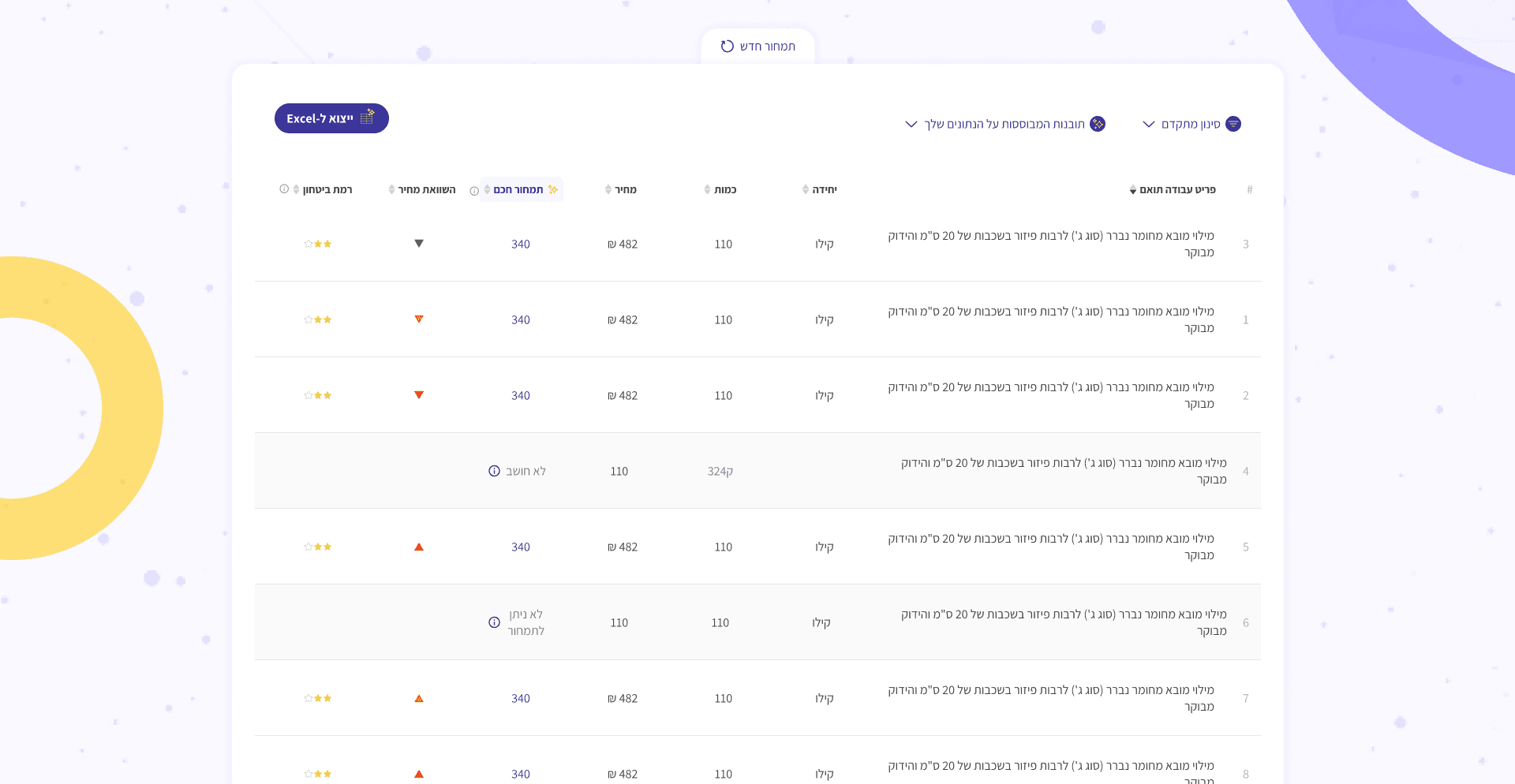
Task: Click the dark down triangle in row 3
Action: (x=419, y=244)
